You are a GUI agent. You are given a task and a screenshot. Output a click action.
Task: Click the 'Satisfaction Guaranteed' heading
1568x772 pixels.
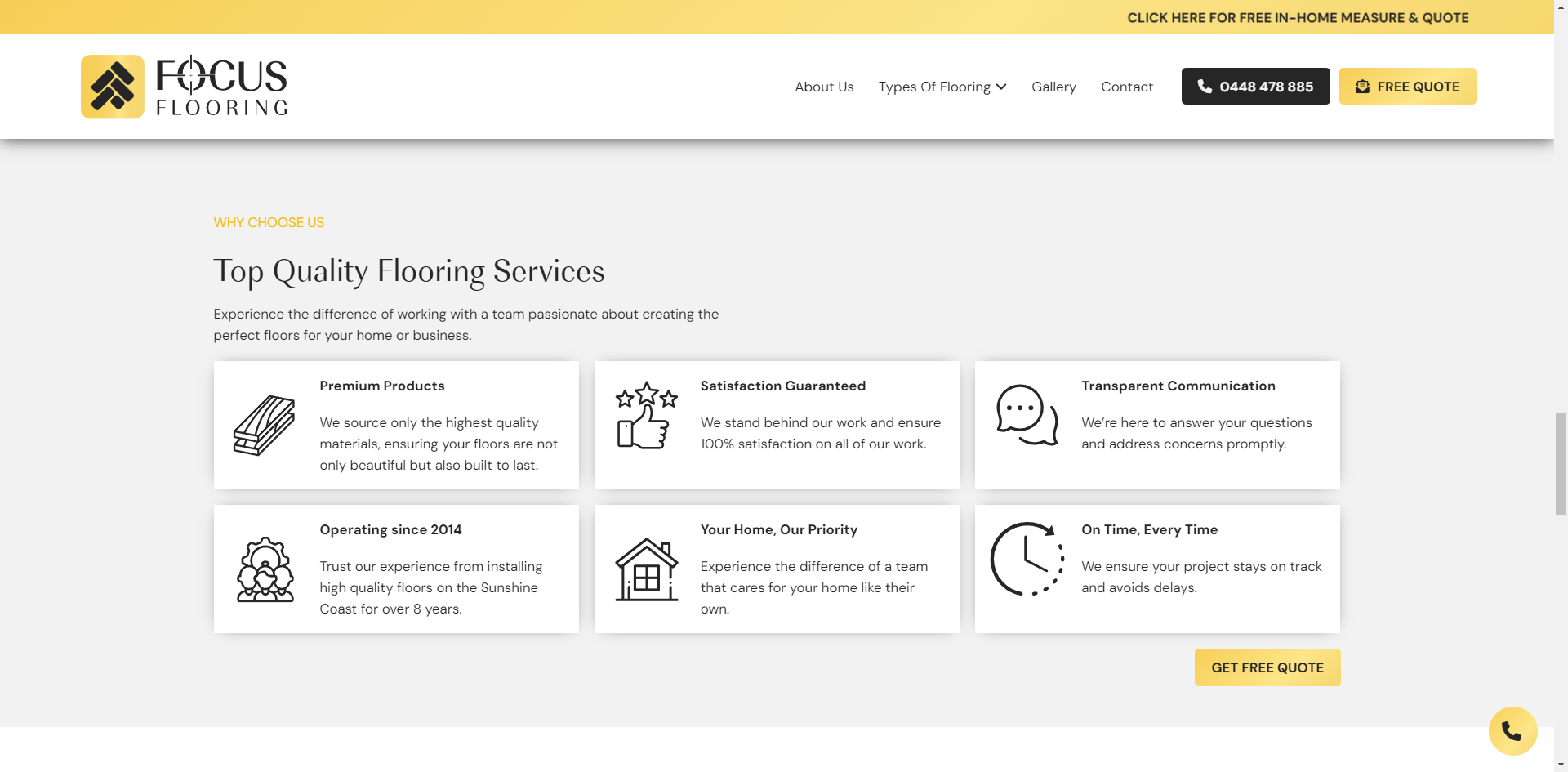782,386
